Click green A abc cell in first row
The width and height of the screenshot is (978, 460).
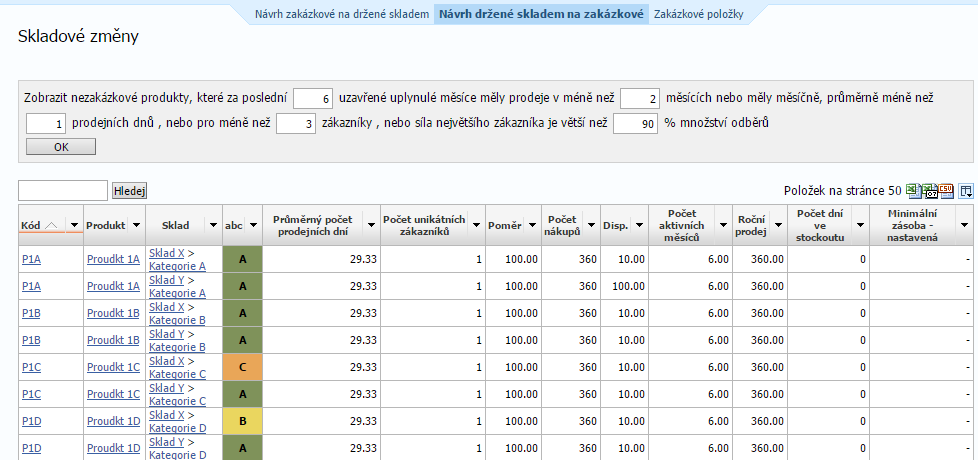click(243, 259)
